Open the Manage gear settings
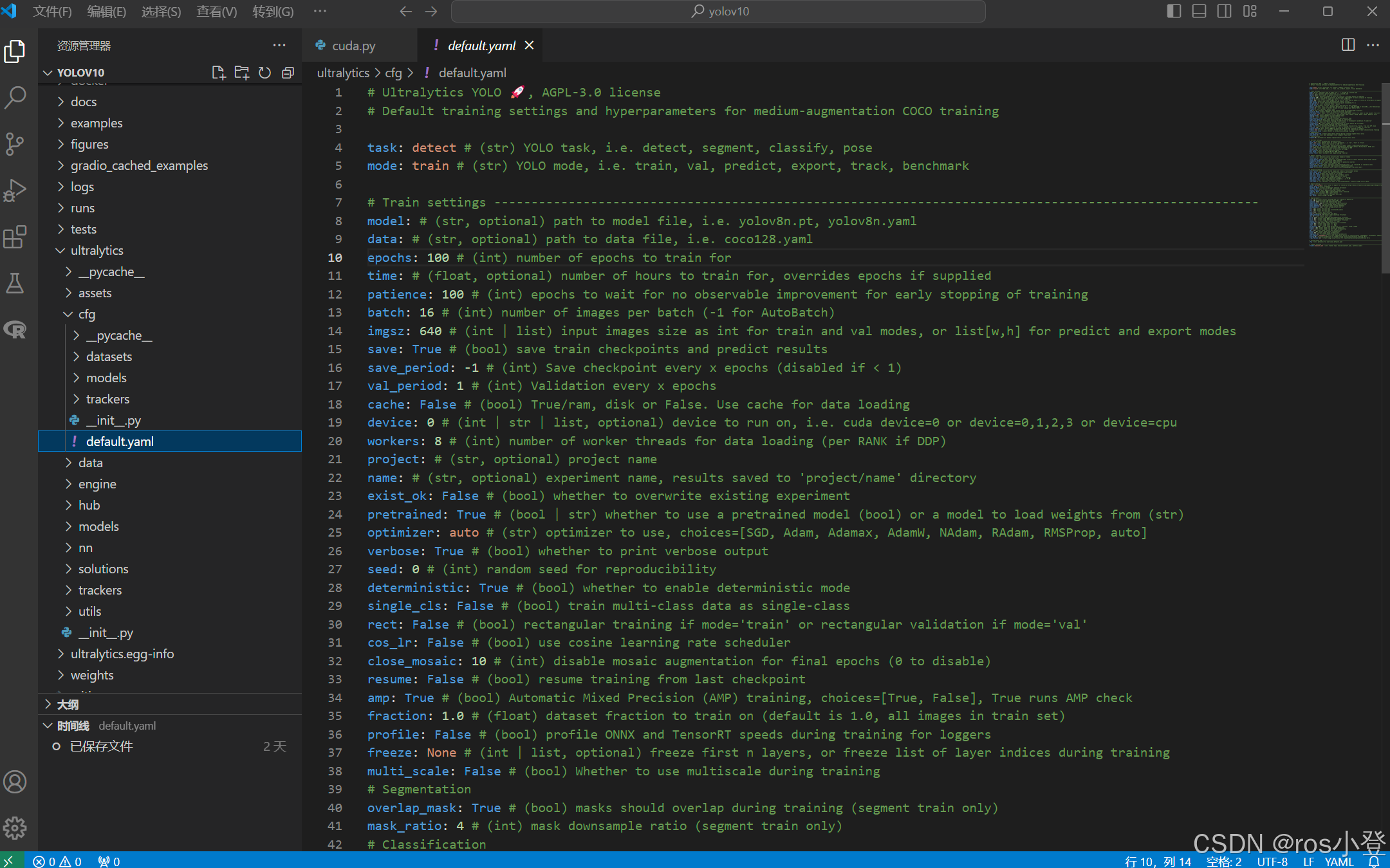1390x868 pixels. click(15, 828)
